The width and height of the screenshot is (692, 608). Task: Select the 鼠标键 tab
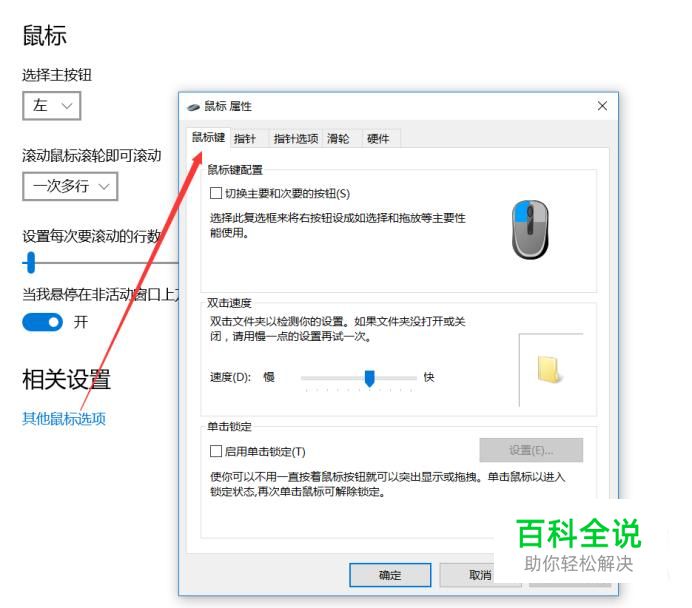[x=208, y=137]
